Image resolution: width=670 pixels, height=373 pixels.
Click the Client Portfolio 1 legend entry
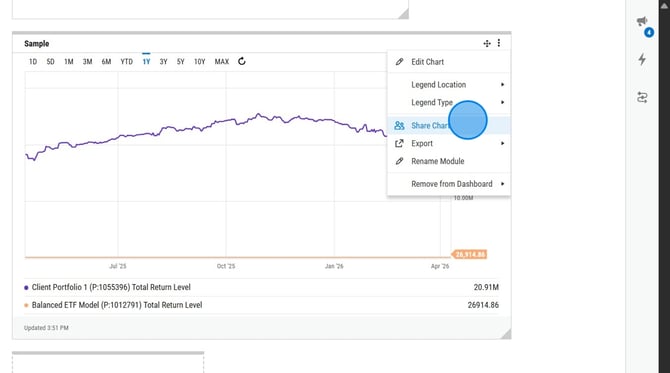pos(111,287)
